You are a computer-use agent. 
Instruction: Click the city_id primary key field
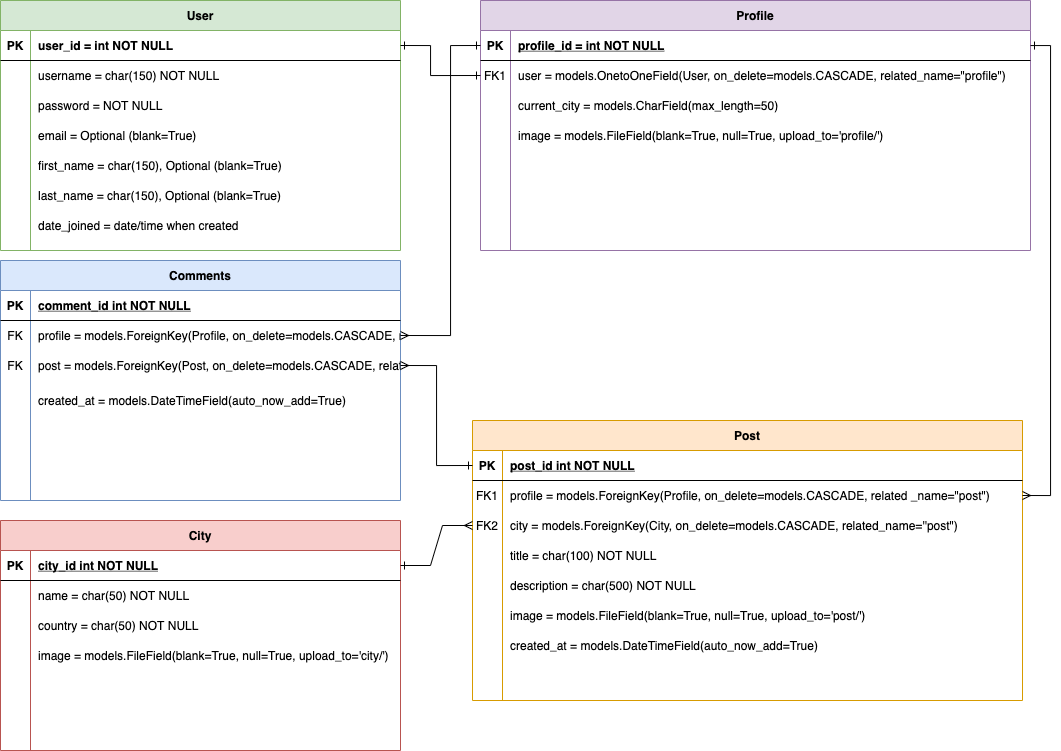[x=98, y=566]
